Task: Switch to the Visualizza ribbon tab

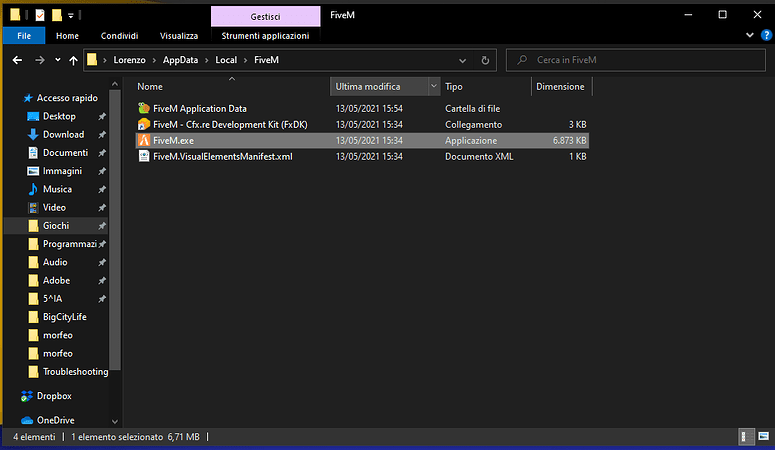Action: (x=179, y=36)
